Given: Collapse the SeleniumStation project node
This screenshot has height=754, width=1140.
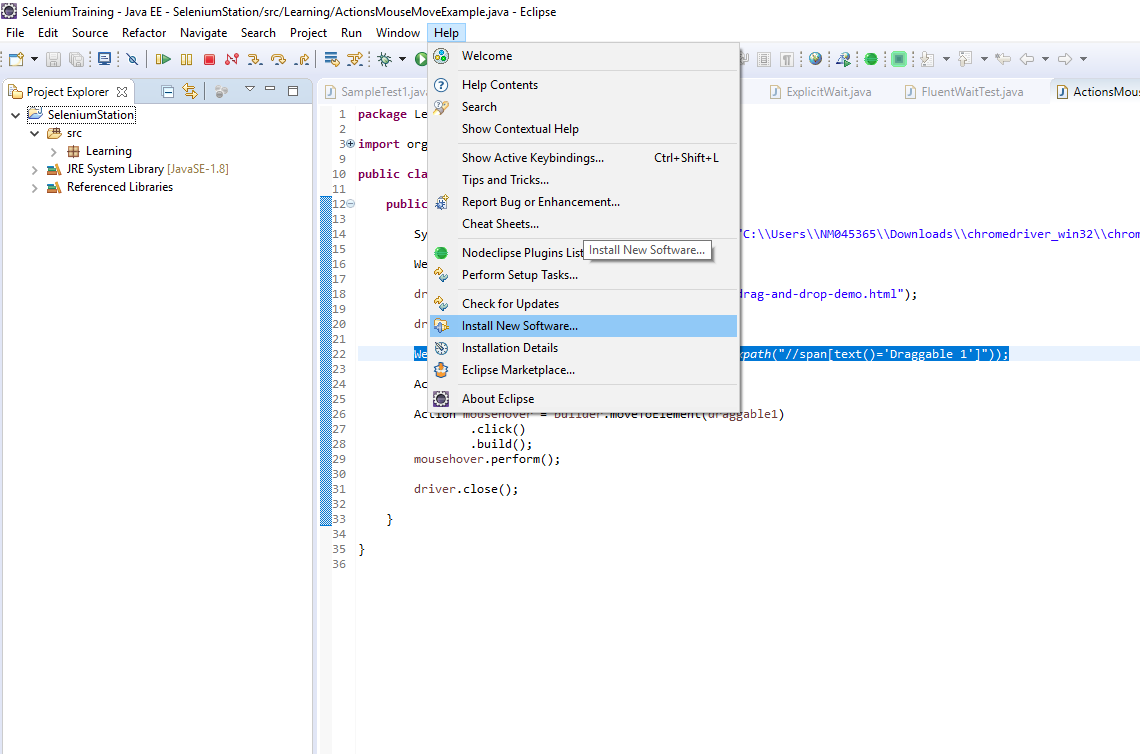Looking at the screenshot, I should pyautogui.click(x=15, y=115).
